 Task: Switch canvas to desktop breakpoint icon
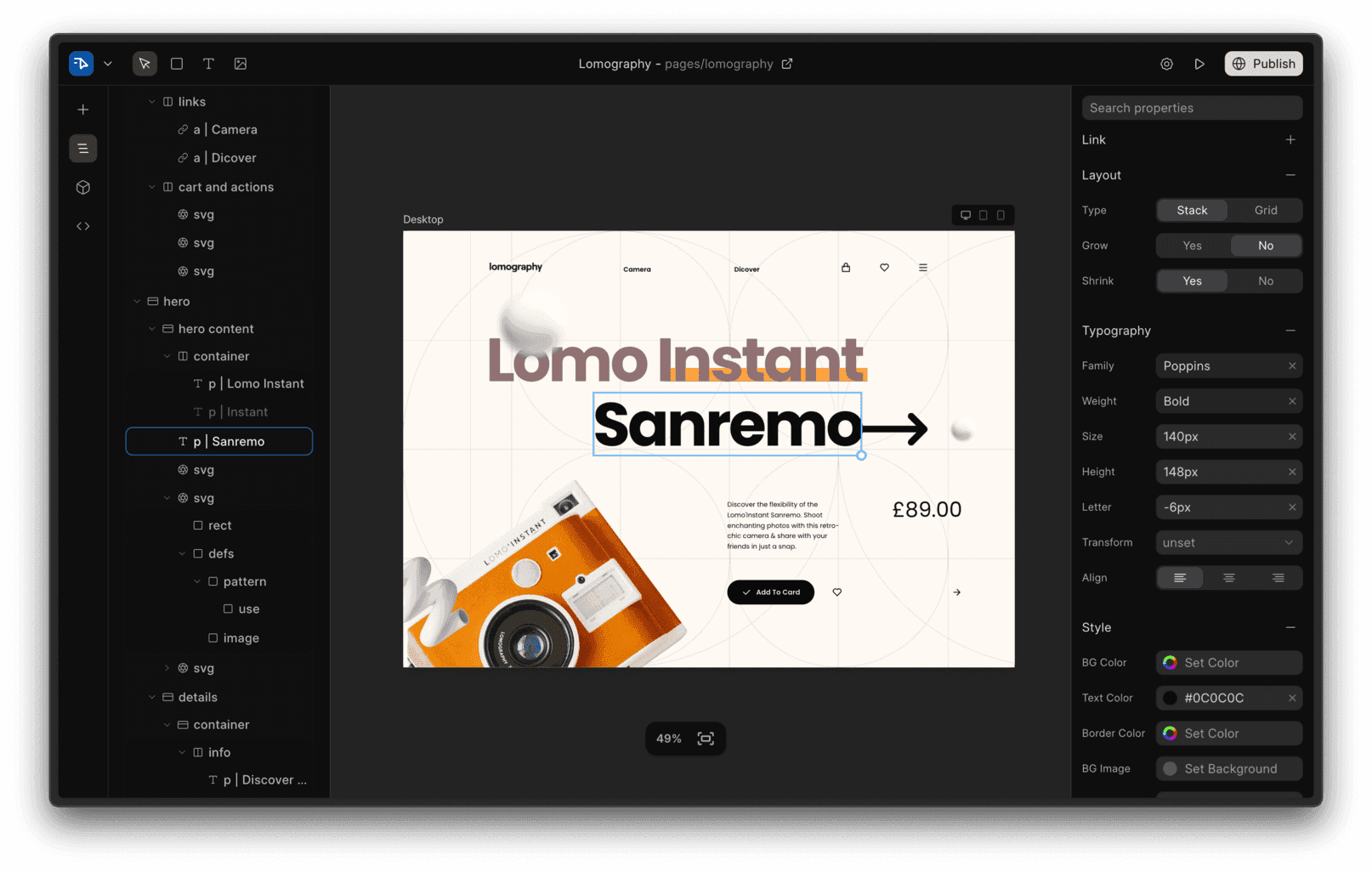pyautogui.click(x=966, y=215)
